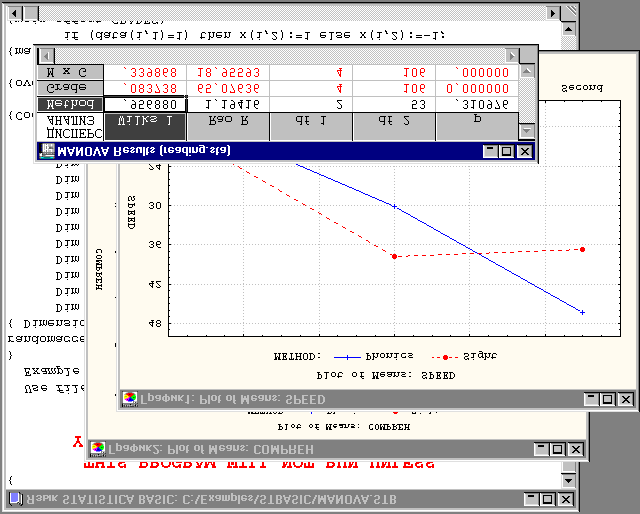Activate the Plot of Means: COMPREH title bar
This screenshot has width=640, height=514.
coord(337,449)
